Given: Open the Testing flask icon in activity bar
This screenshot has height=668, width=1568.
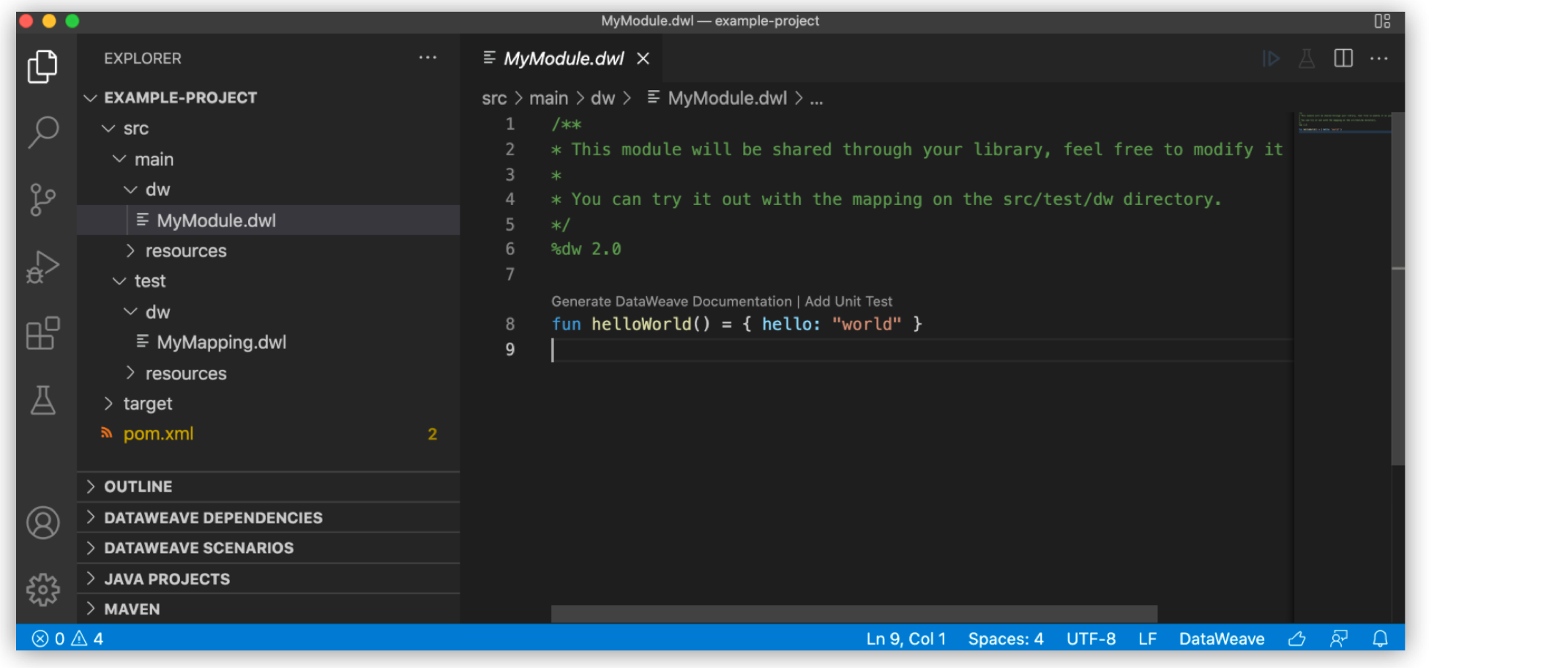Looking at the screenshot, I should (x=42, y=400).
